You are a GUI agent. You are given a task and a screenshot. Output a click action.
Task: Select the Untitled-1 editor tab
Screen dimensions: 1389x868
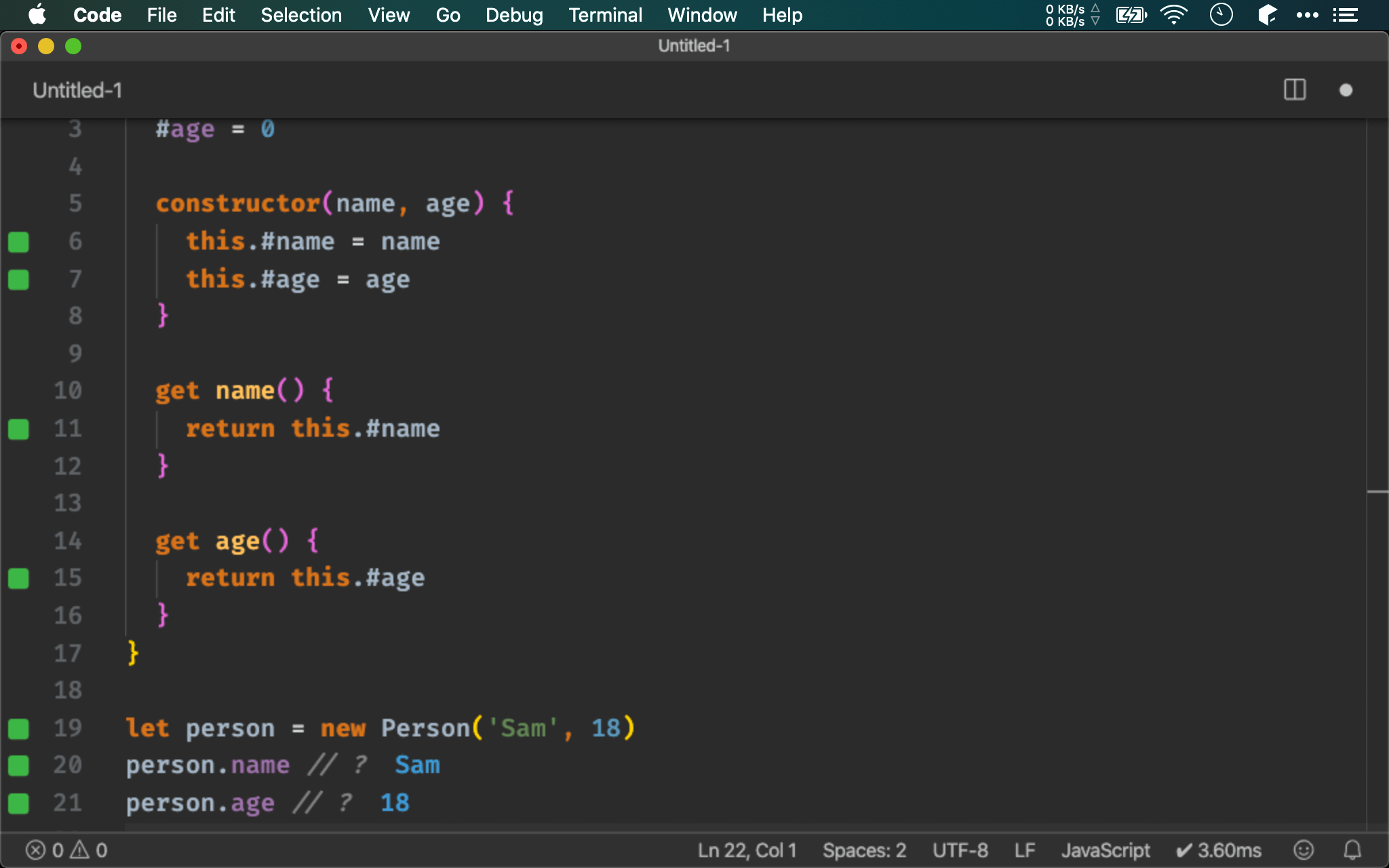(x=77, y=90)
